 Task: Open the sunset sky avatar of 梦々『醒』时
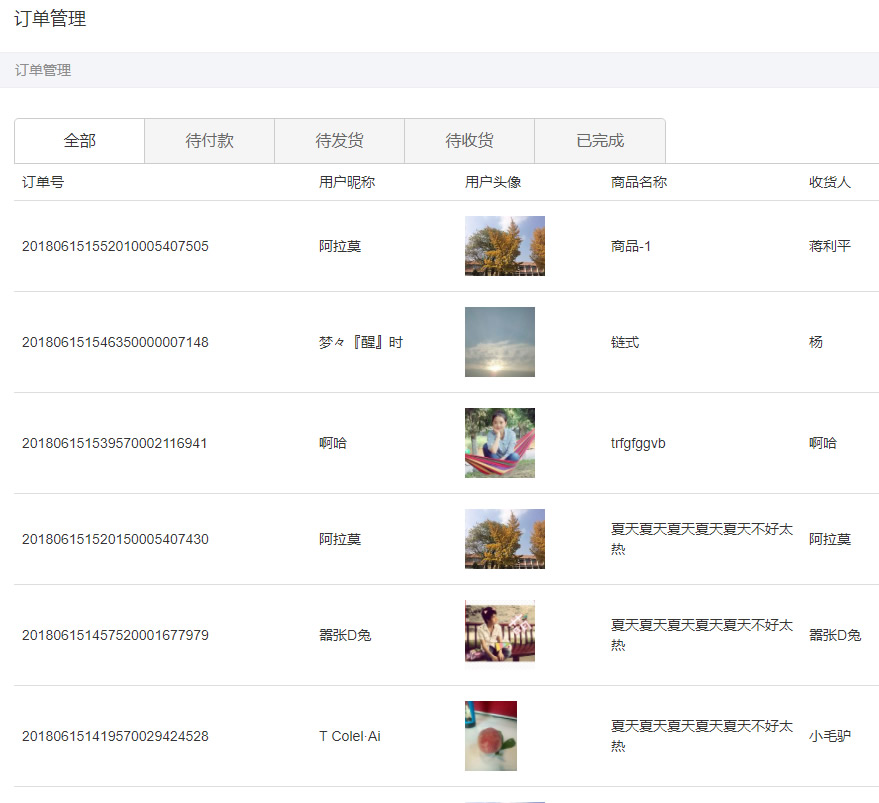pyautogui.click(x=499, y=342)
